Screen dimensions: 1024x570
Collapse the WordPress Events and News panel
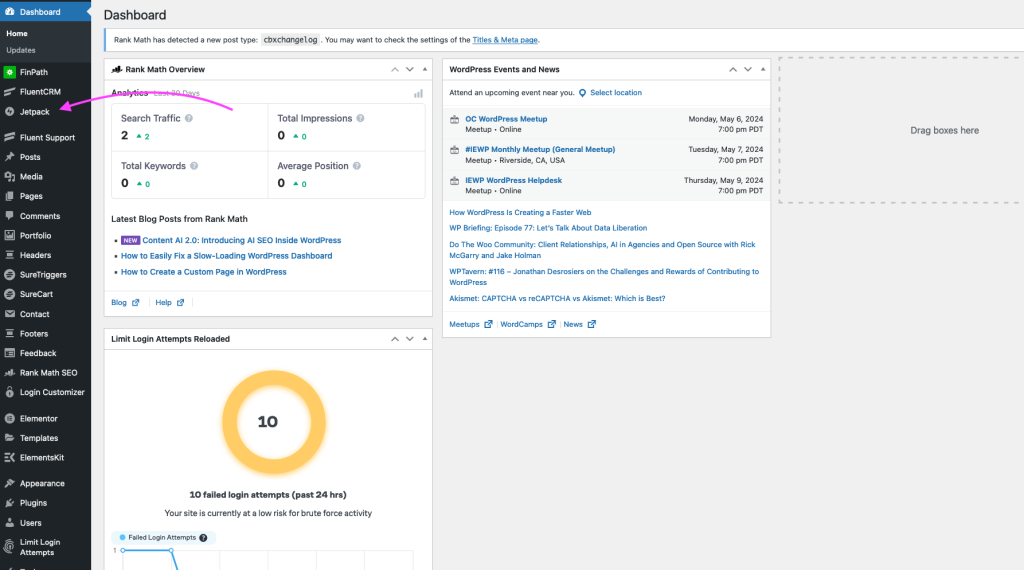click(763, 70)
